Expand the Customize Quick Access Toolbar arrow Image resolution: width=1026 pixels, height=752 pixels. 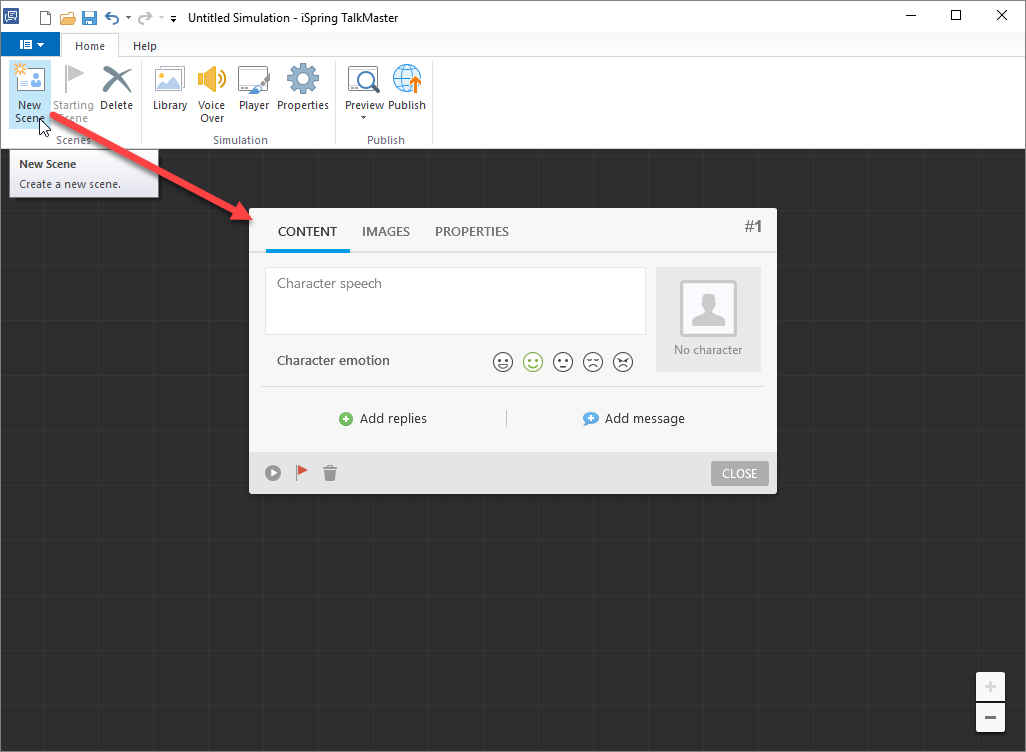coord(174,18)
